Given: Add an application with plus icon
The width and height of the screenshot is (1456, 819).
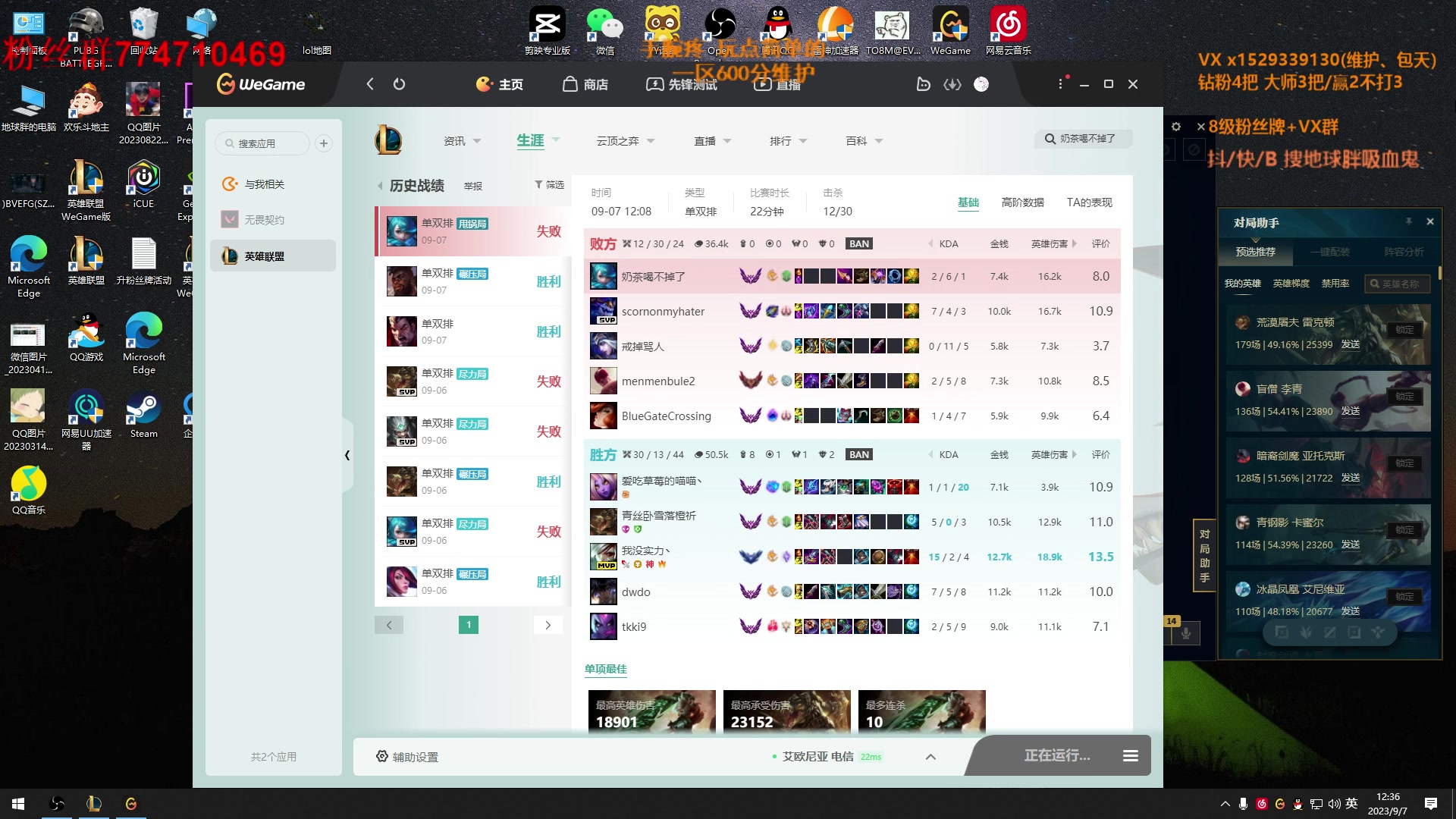Looking at the screenshot, I should click(324, 143).
